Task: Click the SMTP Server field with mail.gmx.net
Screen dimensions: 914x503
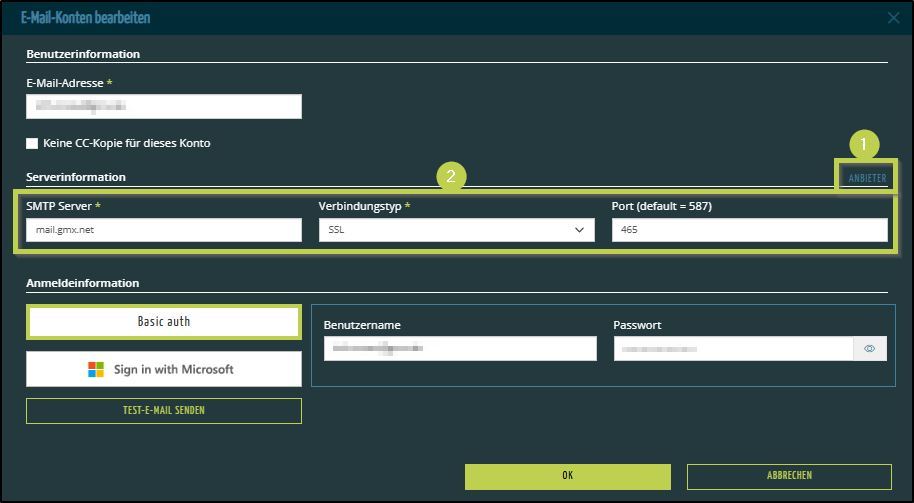Action: pyautogui.click(x=163, y=230)
